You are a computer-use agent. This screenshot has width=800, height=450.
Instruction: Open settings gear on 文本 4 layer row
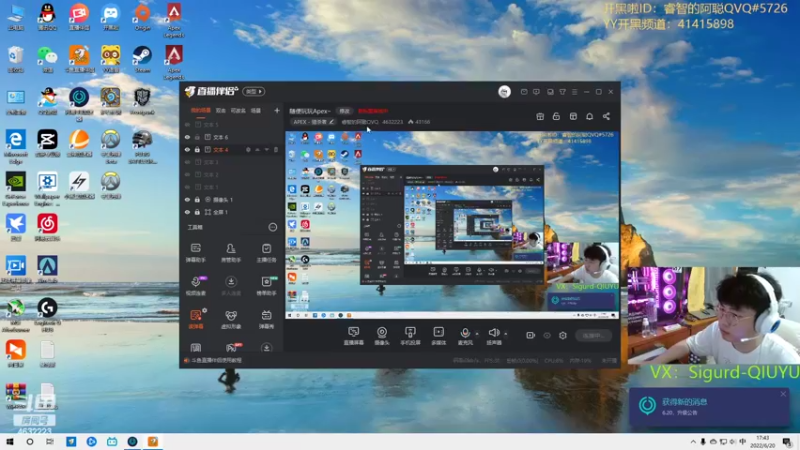248,150
